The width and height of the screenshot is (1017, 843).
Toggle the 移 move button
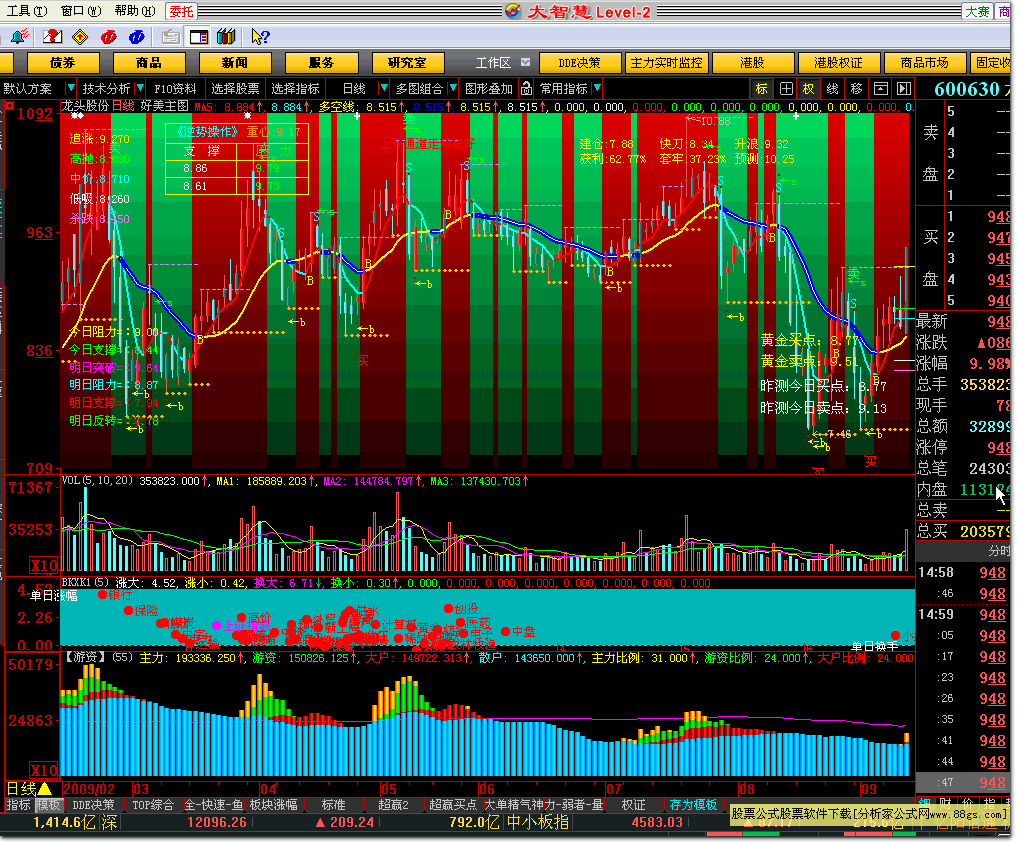pos(856,88)
